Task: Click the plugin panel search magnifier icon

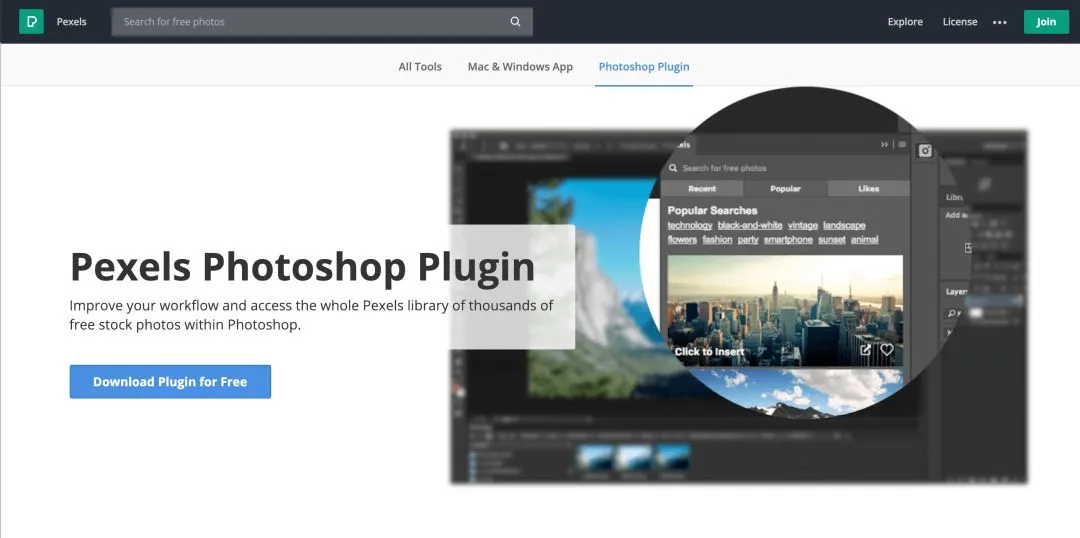Action: (x=673, y=167)
